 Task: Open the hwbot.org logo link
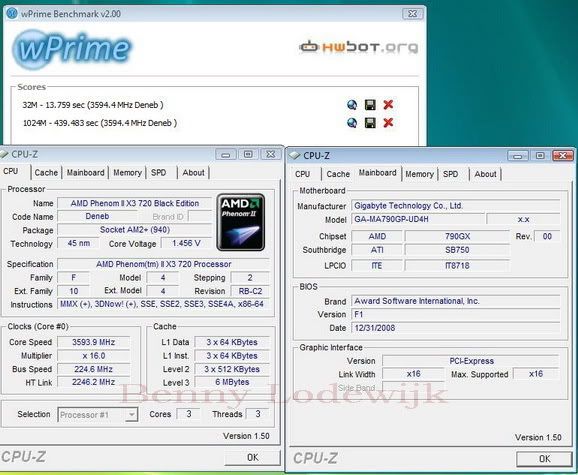(x=358, y=47)
